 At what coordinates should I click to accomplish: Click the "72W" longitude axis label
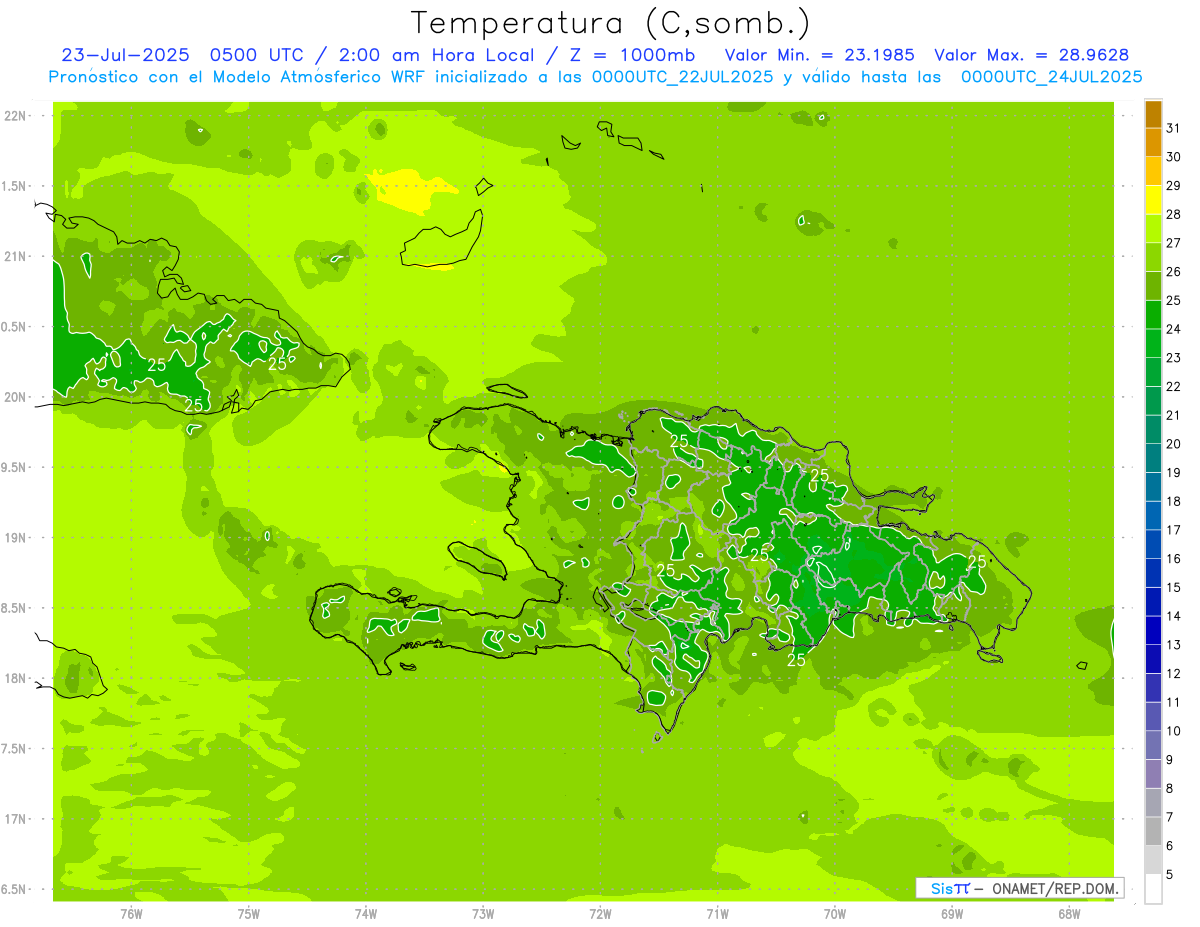point(600,913)
